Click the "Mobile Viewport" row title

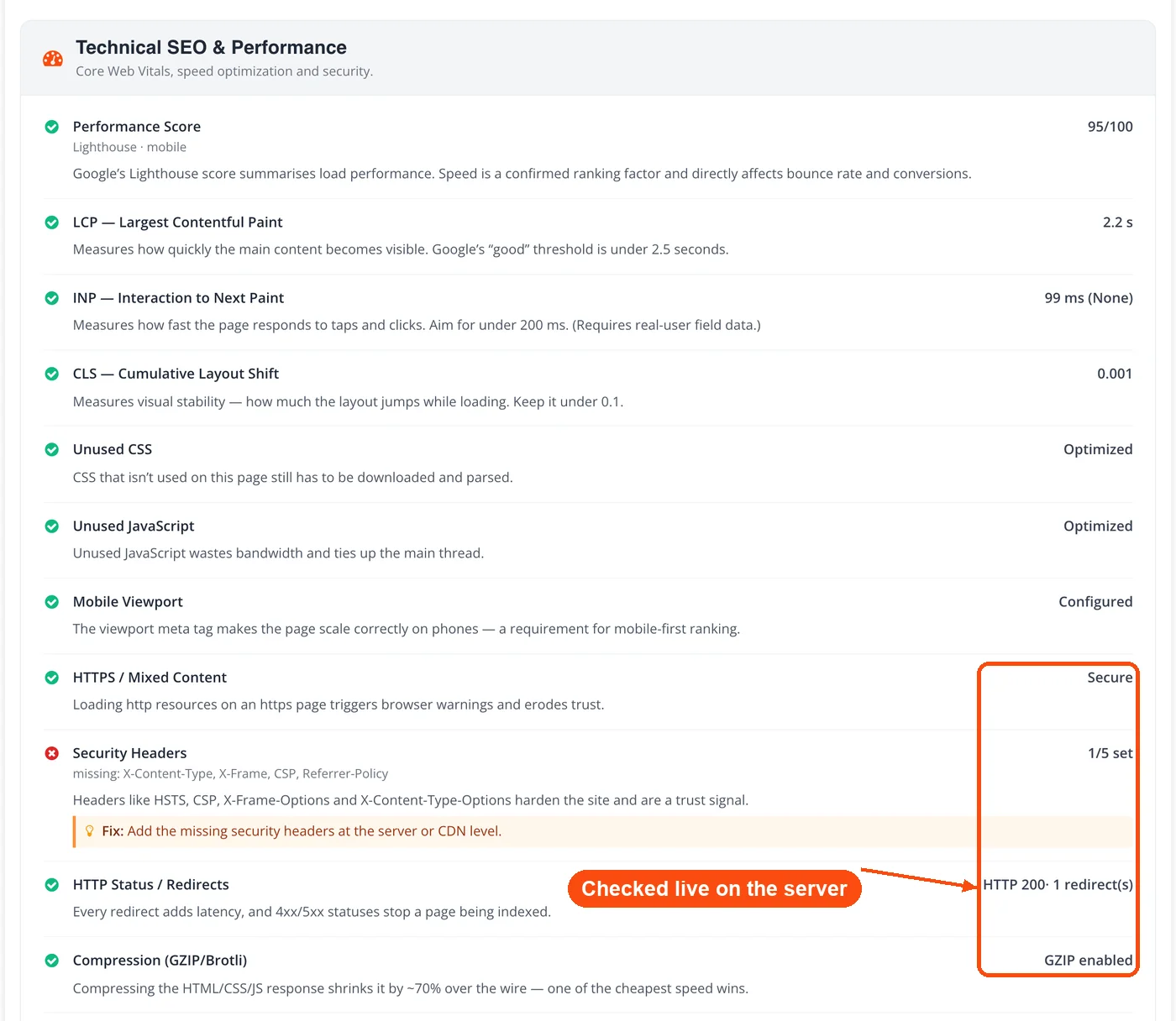tap(128, 602)
